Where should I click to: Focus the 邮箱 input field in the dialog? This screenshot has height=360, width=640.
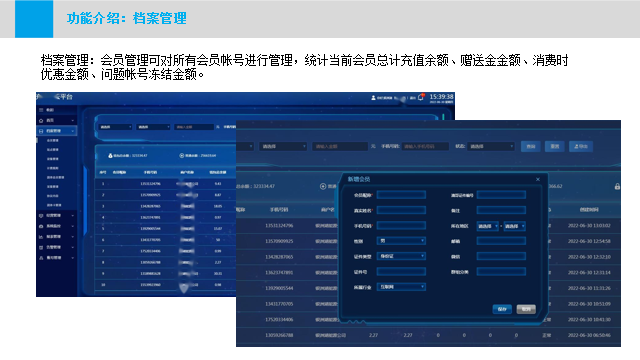click(501, 241)
